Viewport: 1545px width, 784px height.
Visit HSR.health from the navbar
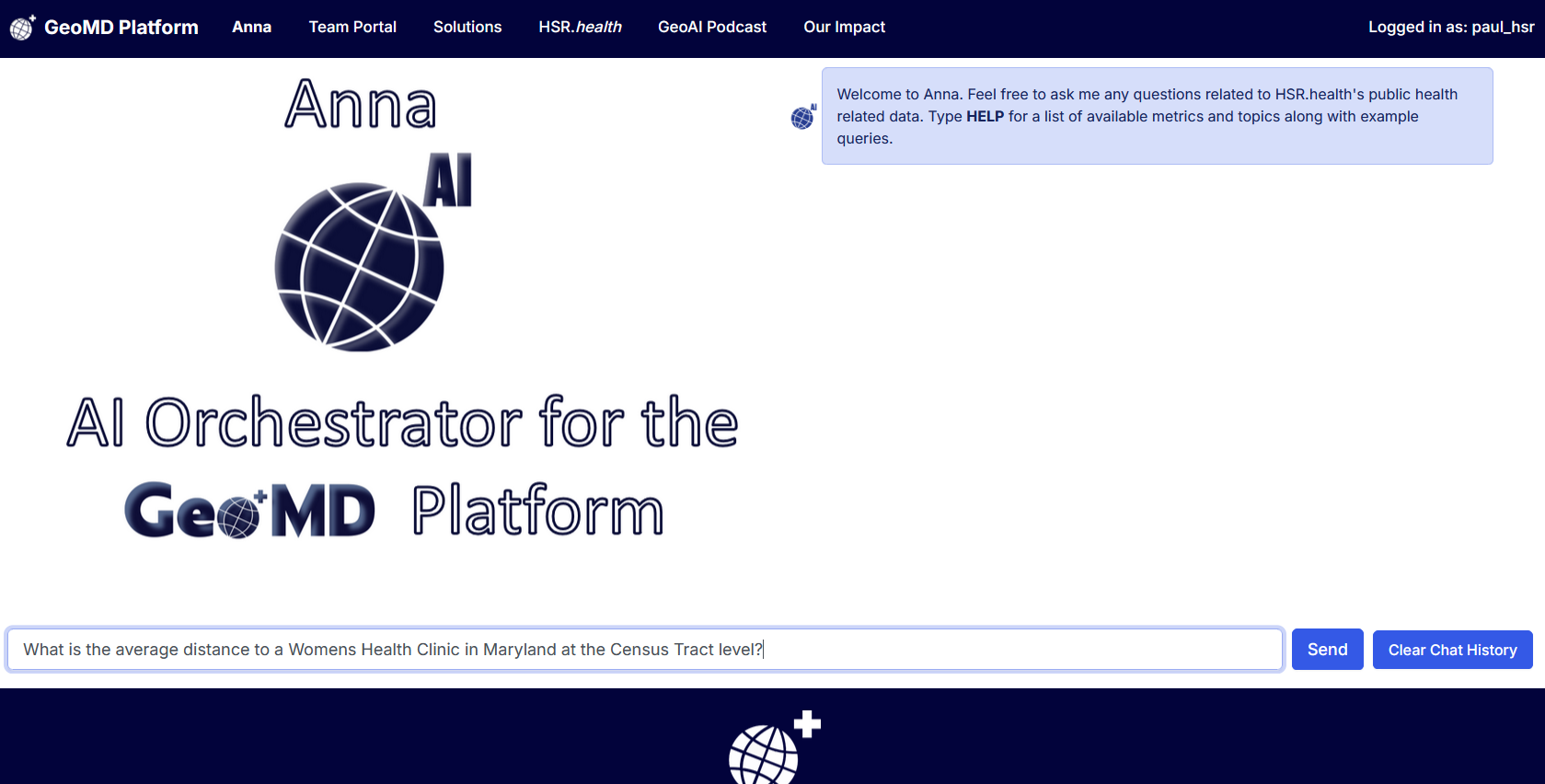tap(580, 28)
